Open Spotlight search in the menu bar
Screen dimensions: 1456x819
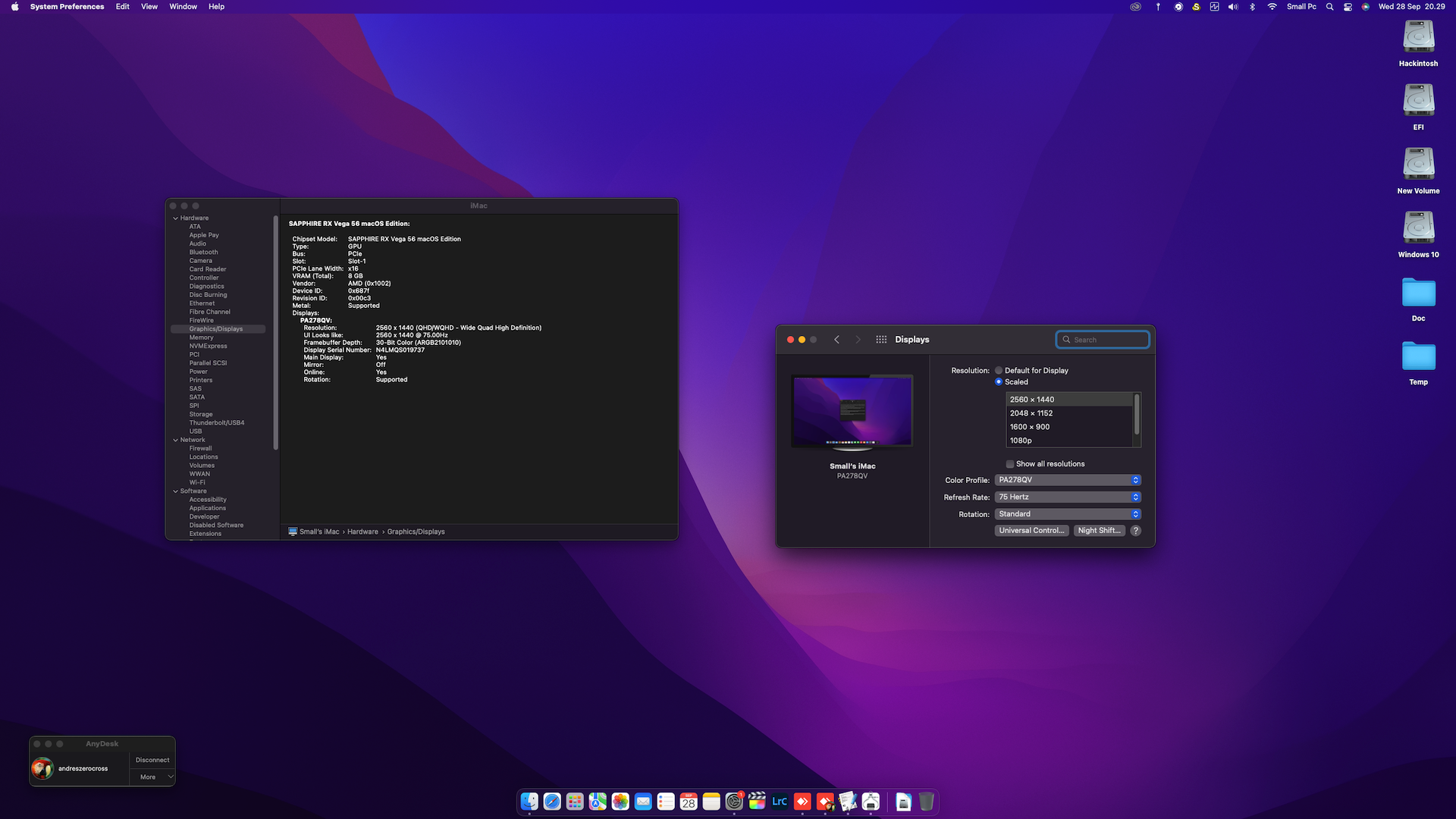click(x=1329, y=7)
